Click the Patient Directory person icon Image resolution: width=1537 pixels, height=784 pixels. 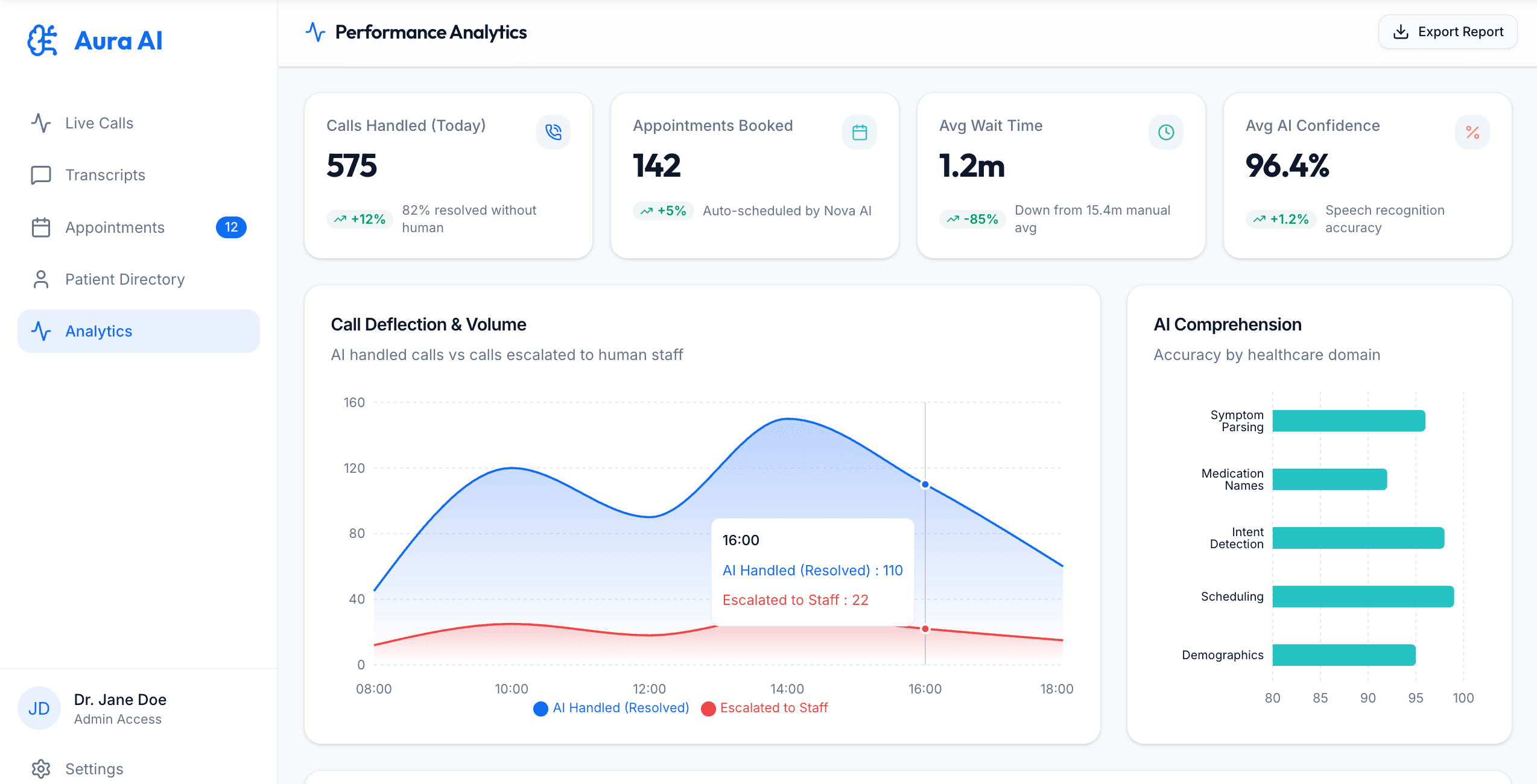tap(41, 279)
